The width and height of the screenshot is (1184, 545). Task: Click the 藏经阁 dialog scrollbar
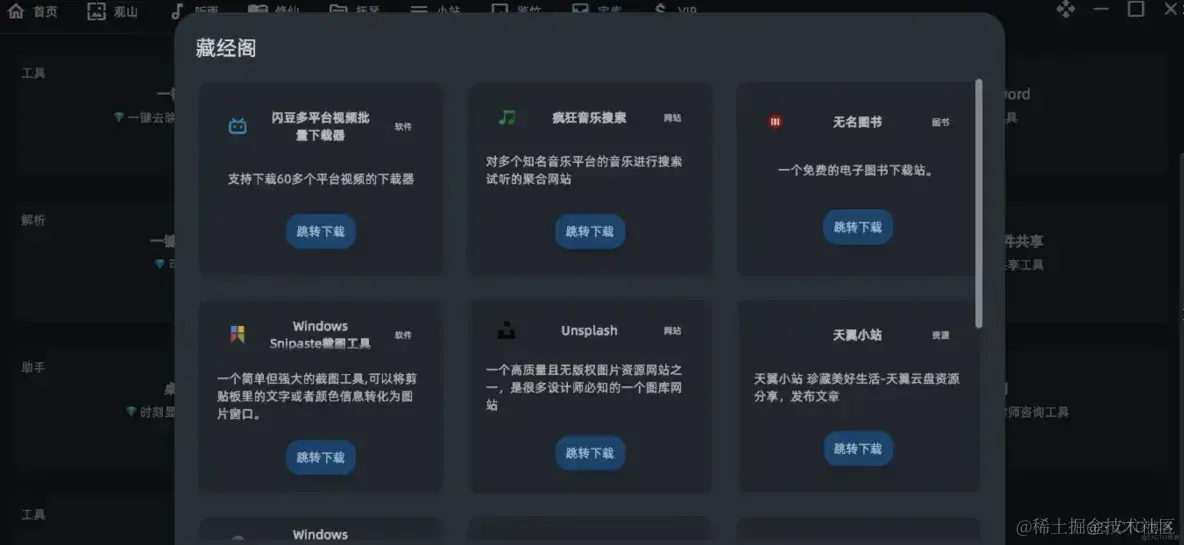point(979,204)
